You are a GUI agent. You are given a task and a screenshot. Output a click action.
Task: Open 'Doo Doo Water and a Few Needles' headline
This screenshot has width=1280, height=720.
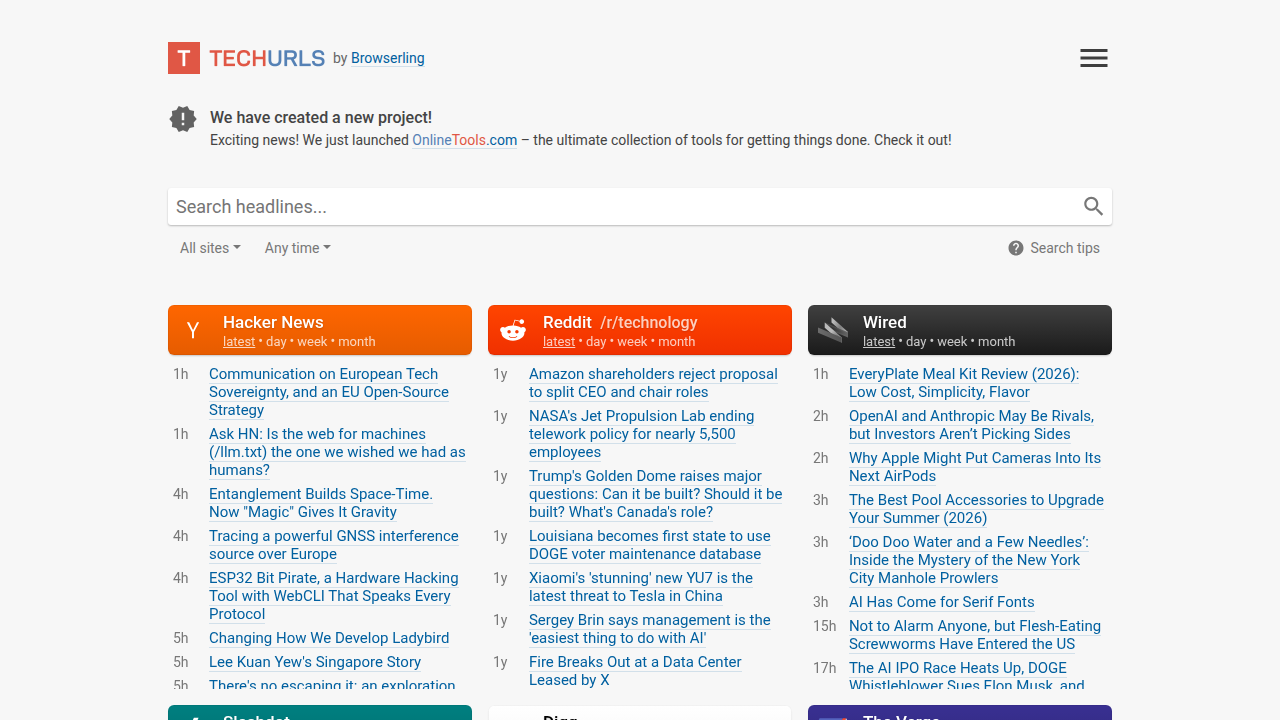point(969,560)
